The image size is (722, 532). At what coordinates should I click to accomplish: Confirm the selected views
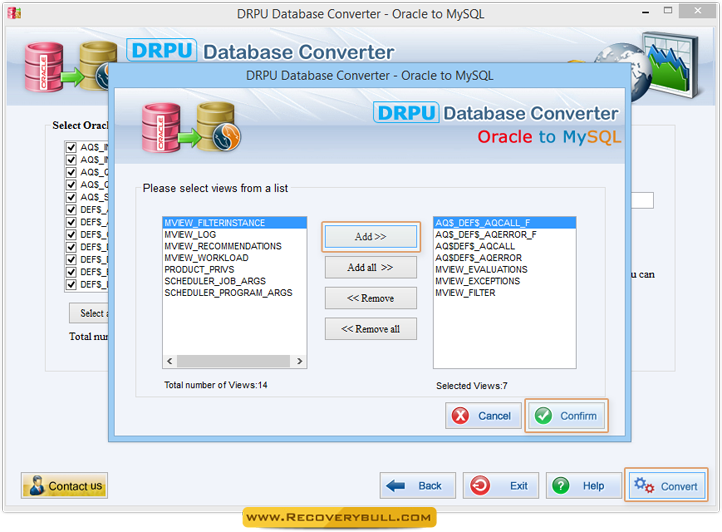coord(566,415)
